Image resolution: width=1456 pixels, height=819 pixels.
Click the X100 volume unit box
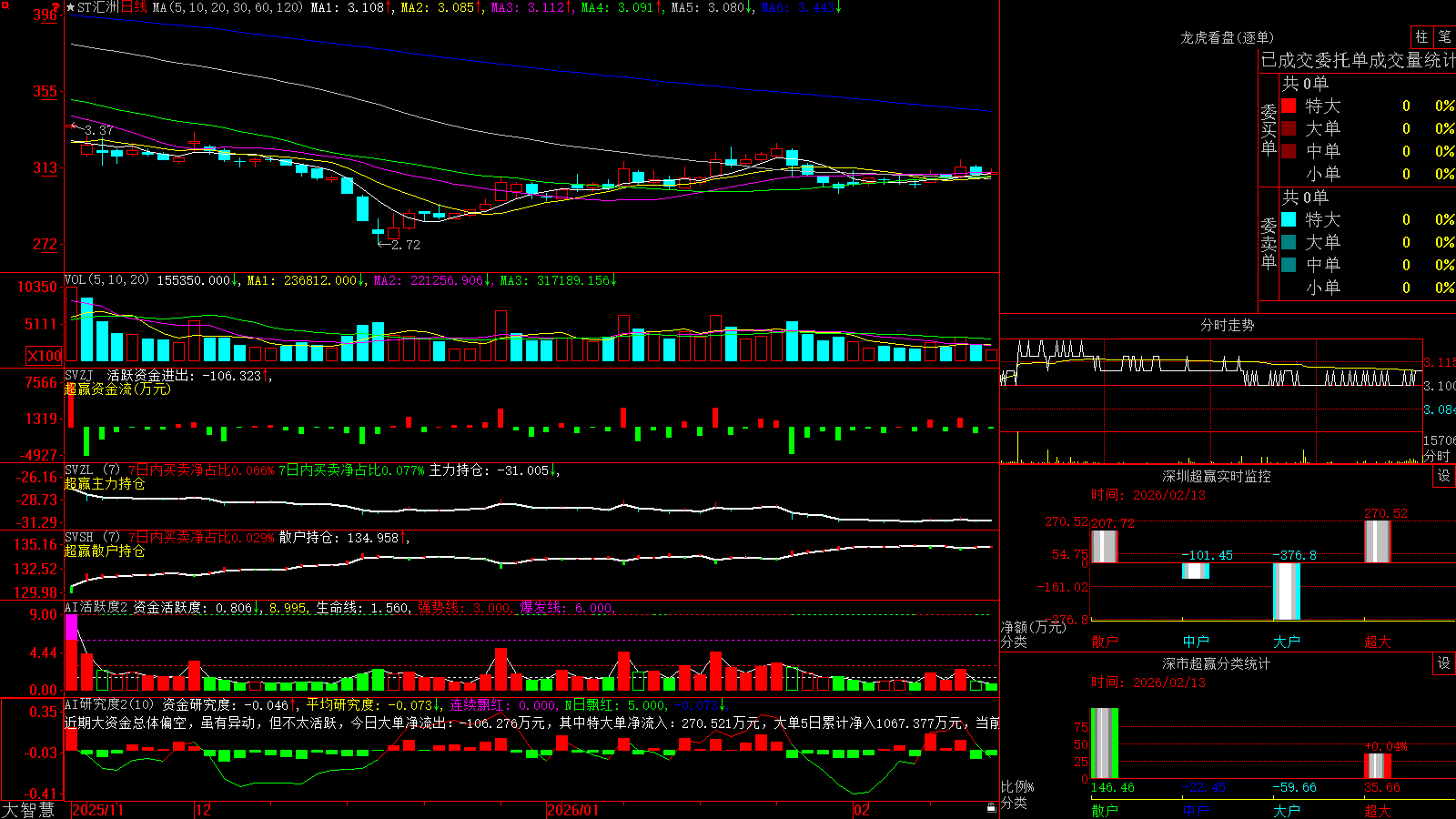45,356
